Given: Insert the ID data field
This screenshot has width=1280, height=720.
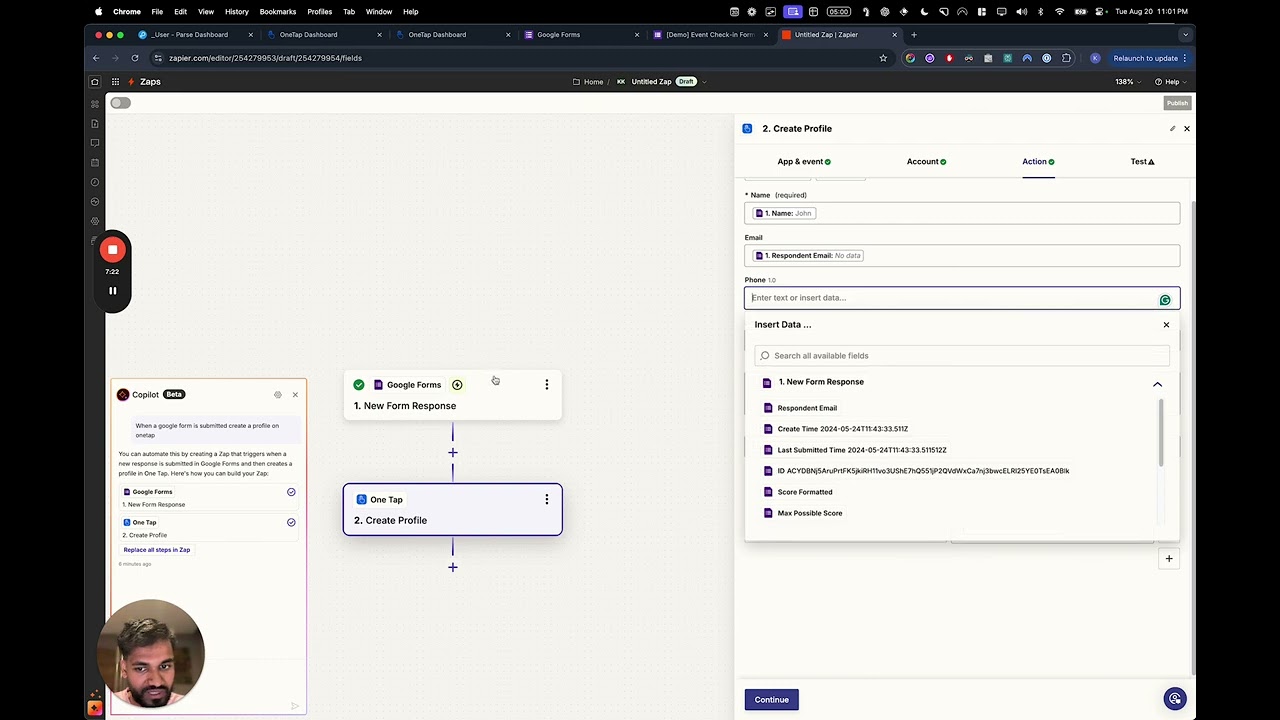Looking at the screenshot, I should pos(923,471).
